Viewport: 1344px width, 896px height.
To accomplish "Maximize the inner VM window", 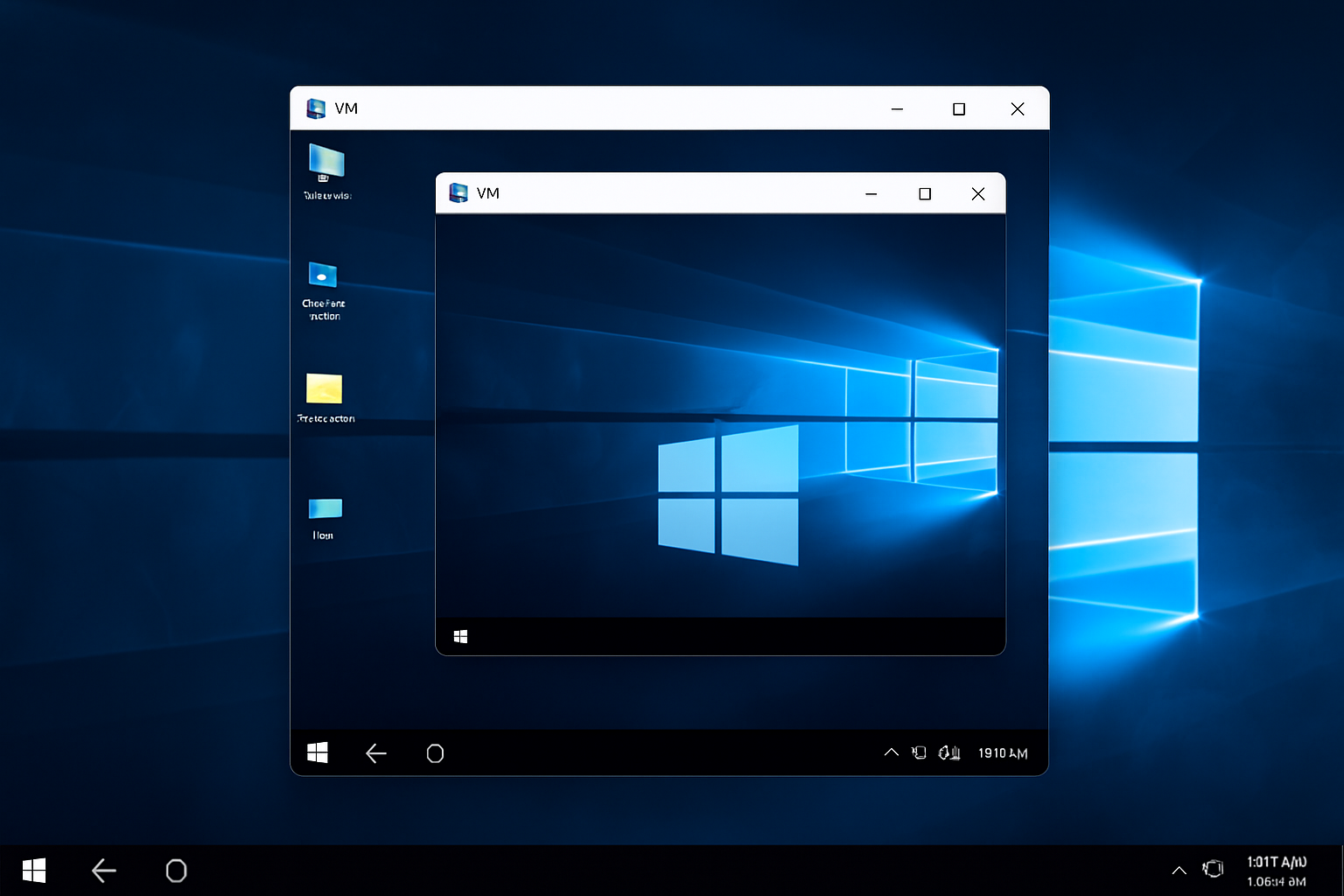I will pos(925,194).
